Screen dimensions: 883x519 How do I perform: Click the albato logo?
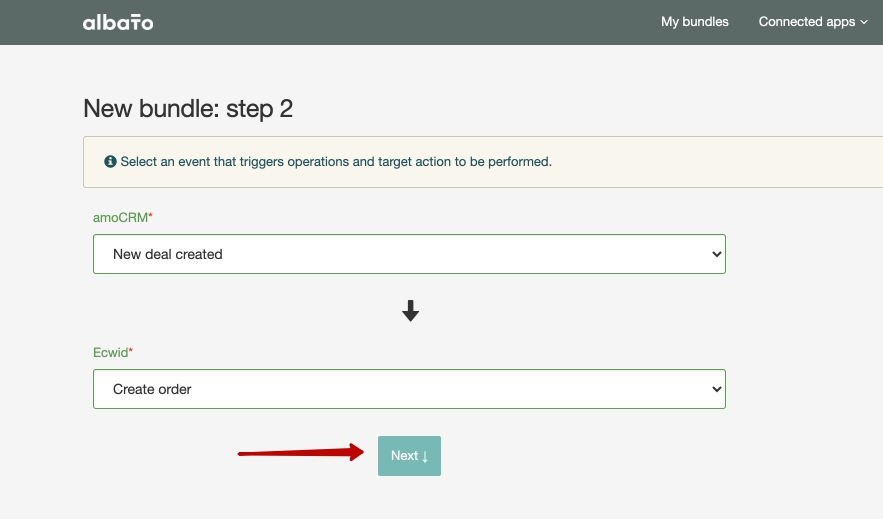click(118, 22)
